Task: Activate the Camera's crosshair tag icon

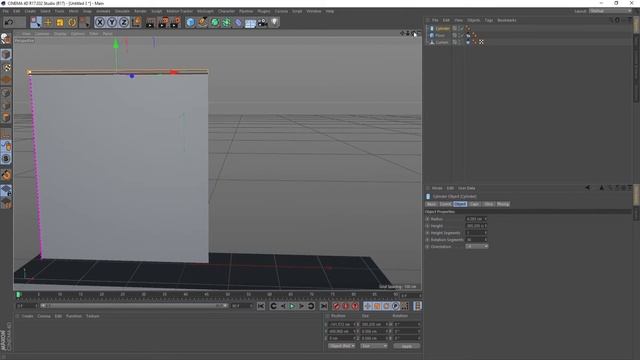Action: coord(481,42)
